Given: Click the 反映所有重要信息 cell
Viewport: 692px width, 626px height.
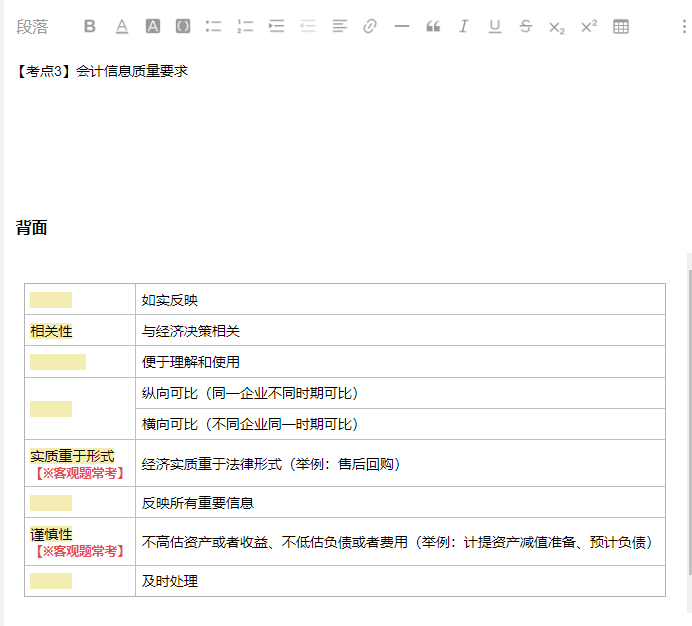Looking at the screenshot, I should (400, 503).
